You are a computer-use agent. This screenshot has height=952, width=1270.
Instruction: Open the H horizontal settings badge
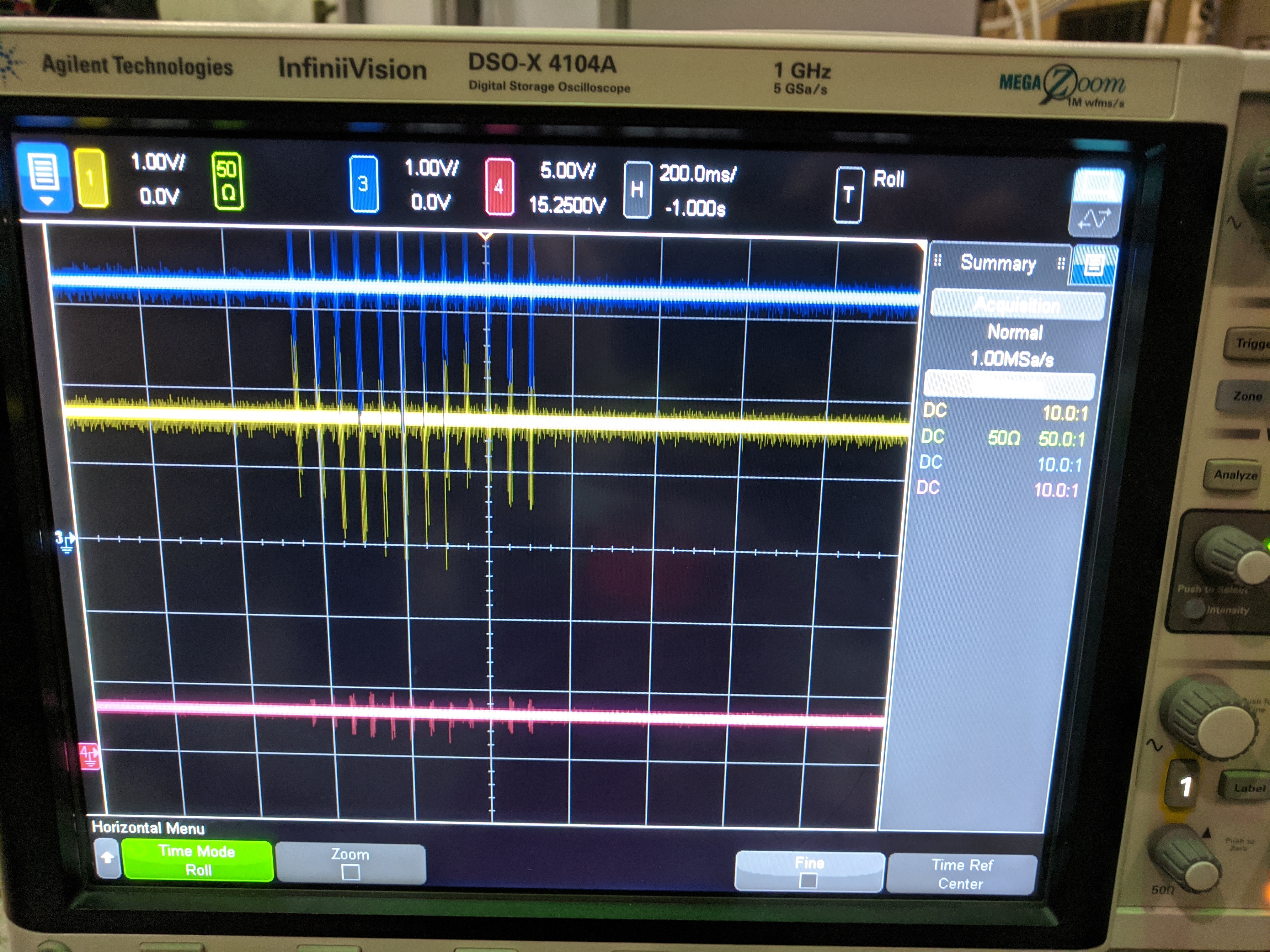point(637,190)
